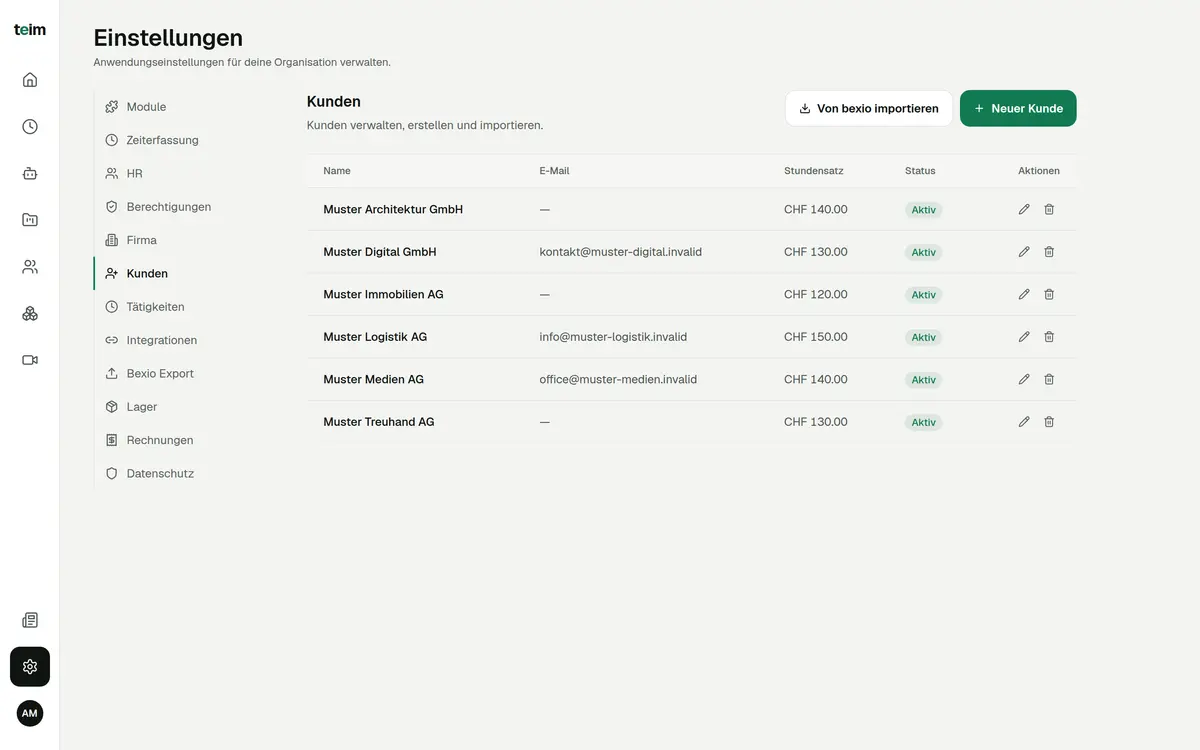Select the Muster Immobilien AG name
This screenshot has height=750, width=1200.
383,294
